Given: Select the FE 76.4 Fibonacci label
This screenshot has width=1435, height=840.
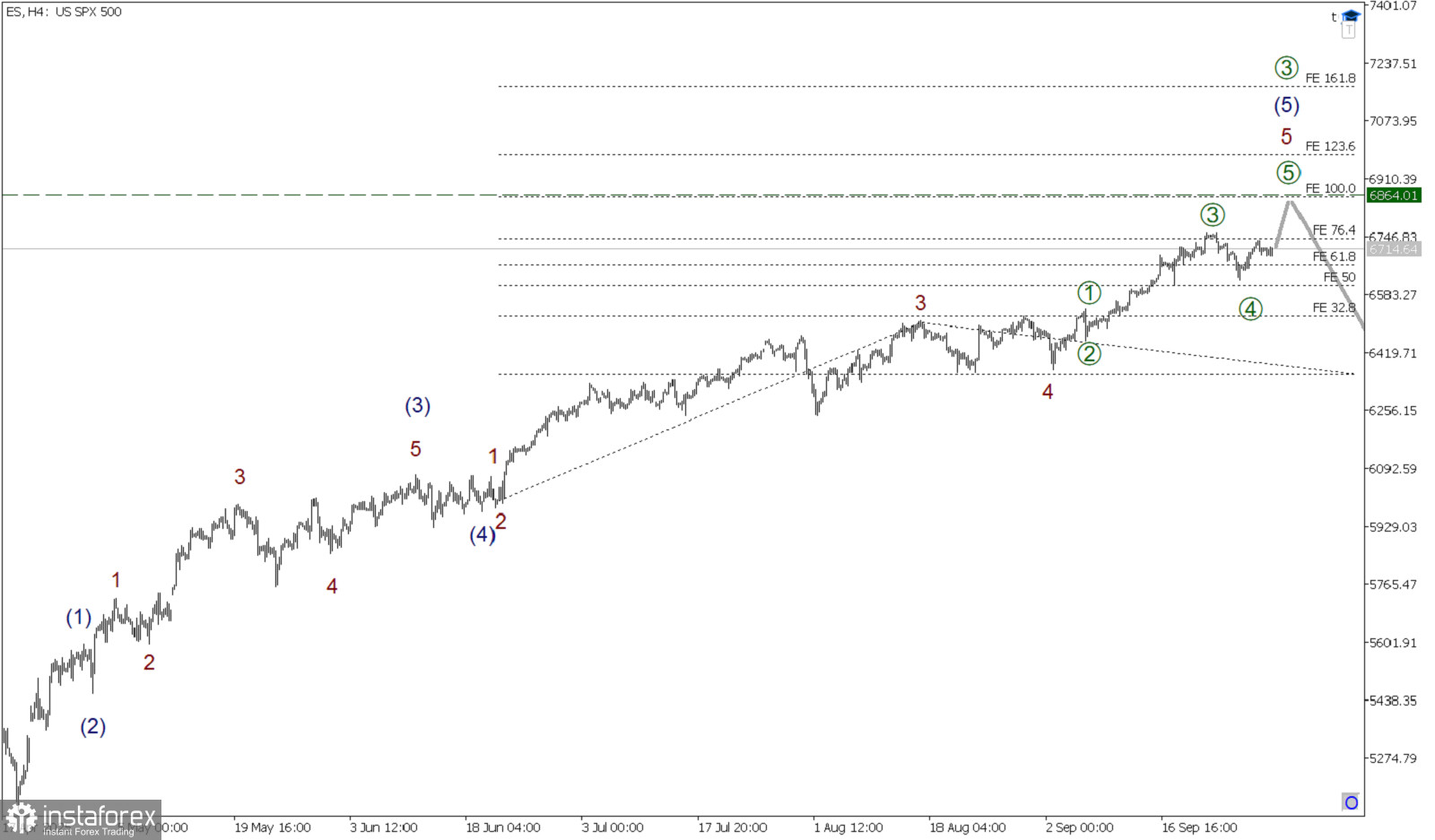Looking at the screenshot, I should tap(1335, 231).
